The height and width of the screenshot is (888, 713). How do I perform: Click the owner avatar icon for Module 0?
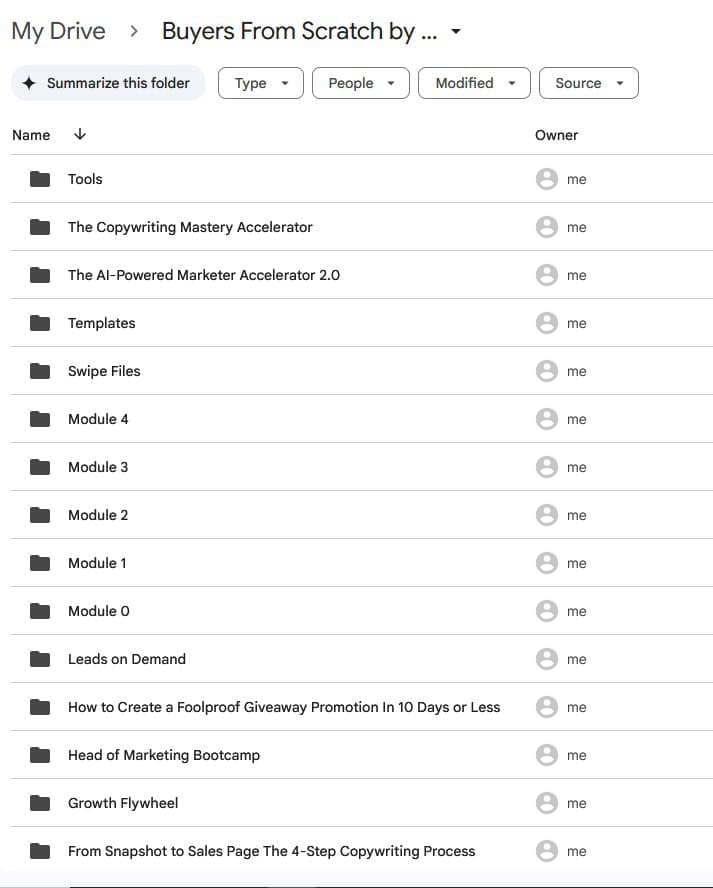(x=546, y=611)
